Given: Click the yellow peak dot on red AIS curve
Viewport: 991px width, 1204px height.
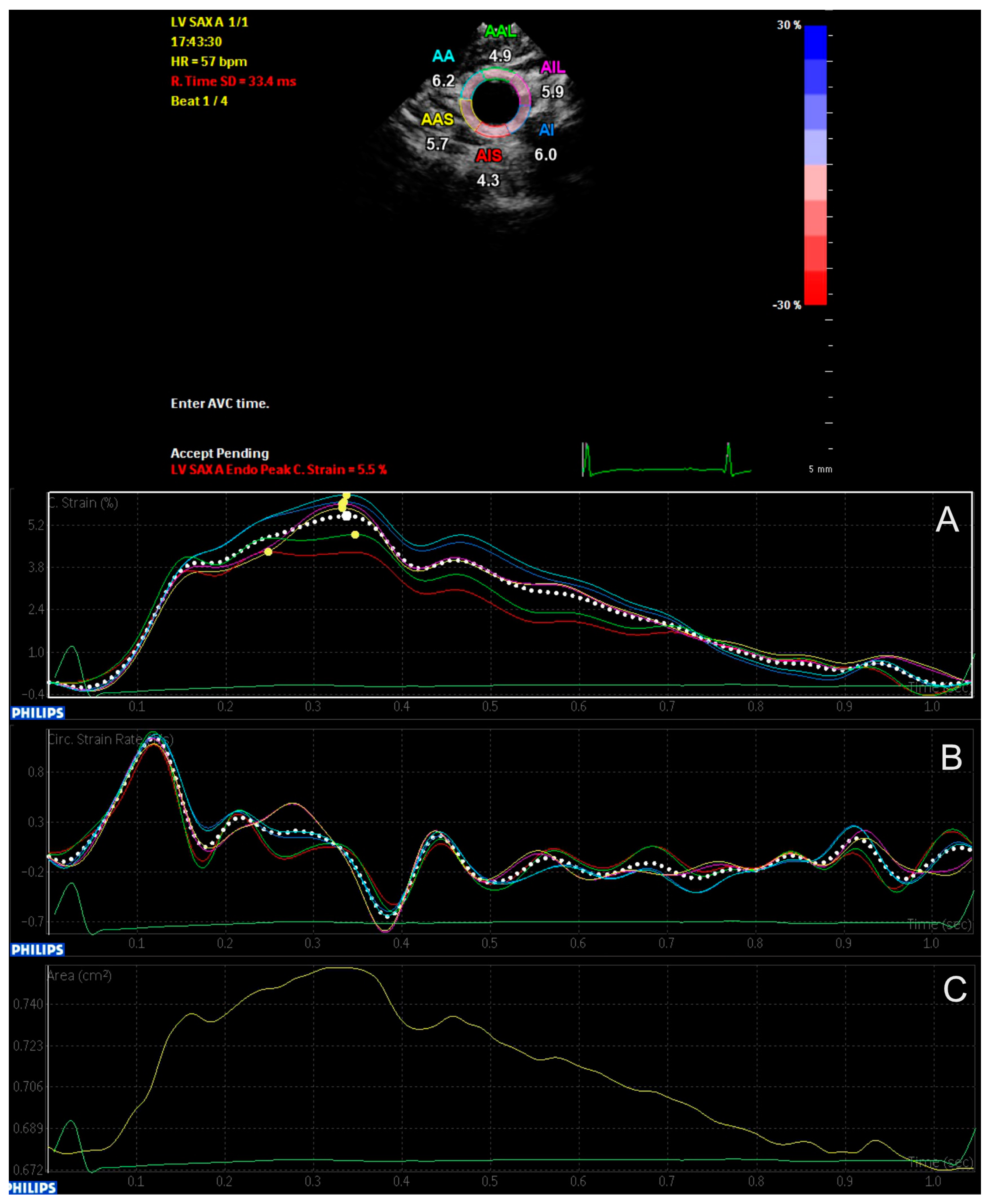Looking at the screenshot, I should pyautogui.click(x=268, y=552).
